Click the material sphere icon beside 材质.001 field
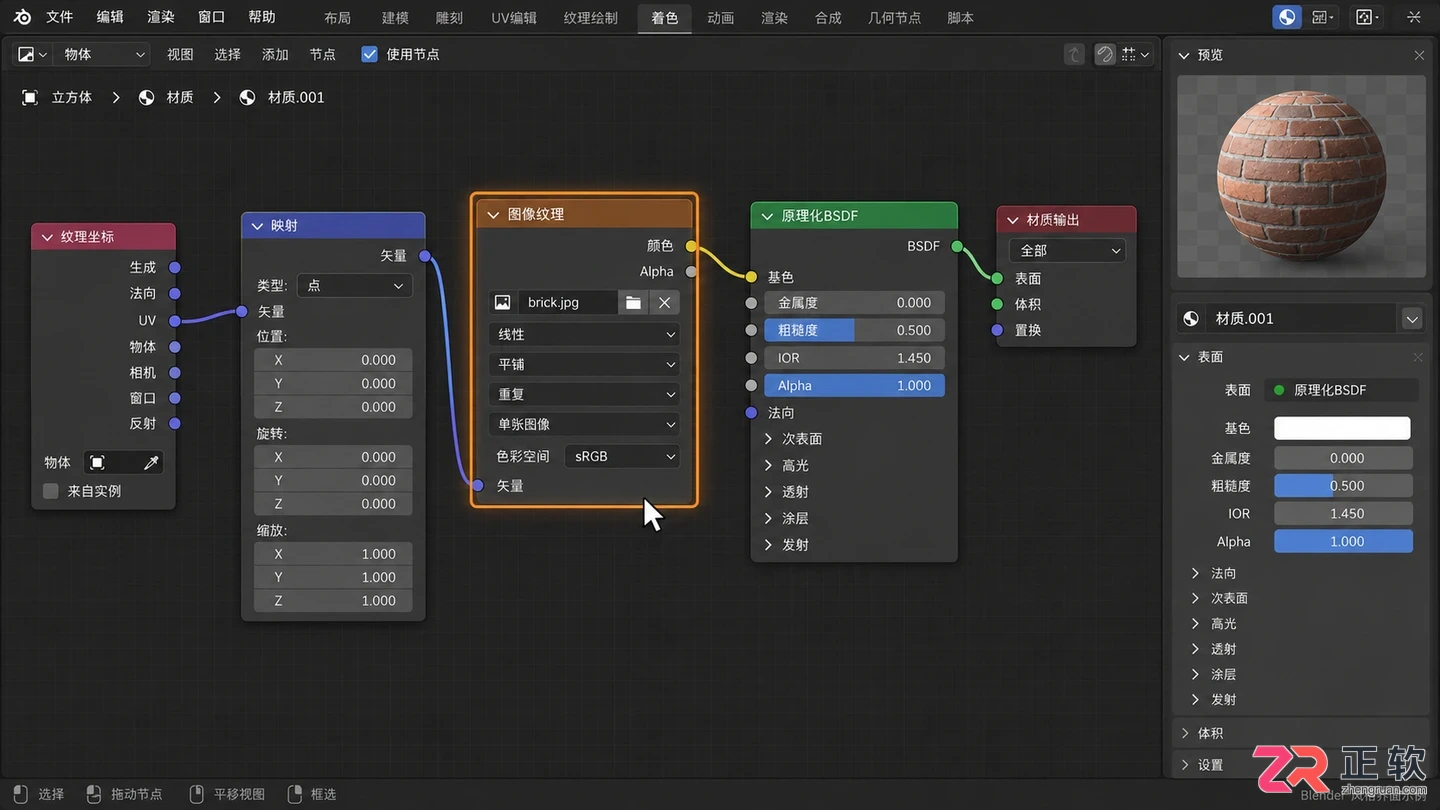 coord(1190,318)
